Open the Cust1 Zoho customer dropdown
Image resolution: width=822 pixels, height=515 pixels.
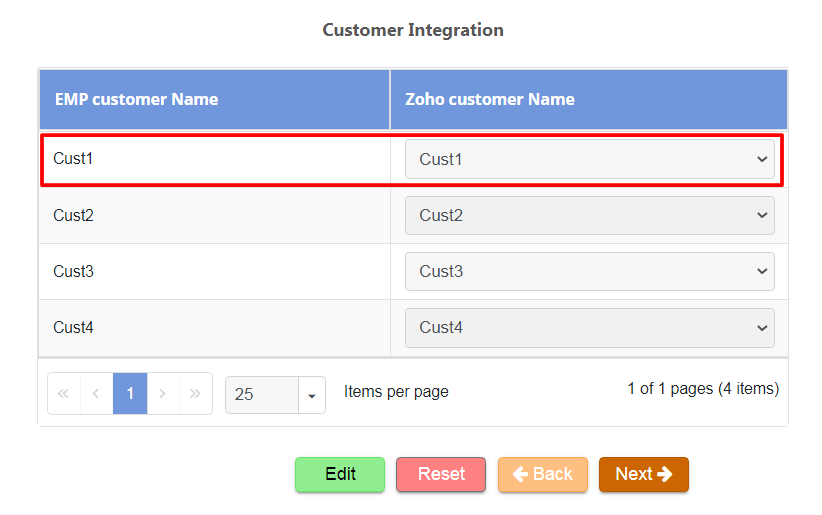coord(589,159)
